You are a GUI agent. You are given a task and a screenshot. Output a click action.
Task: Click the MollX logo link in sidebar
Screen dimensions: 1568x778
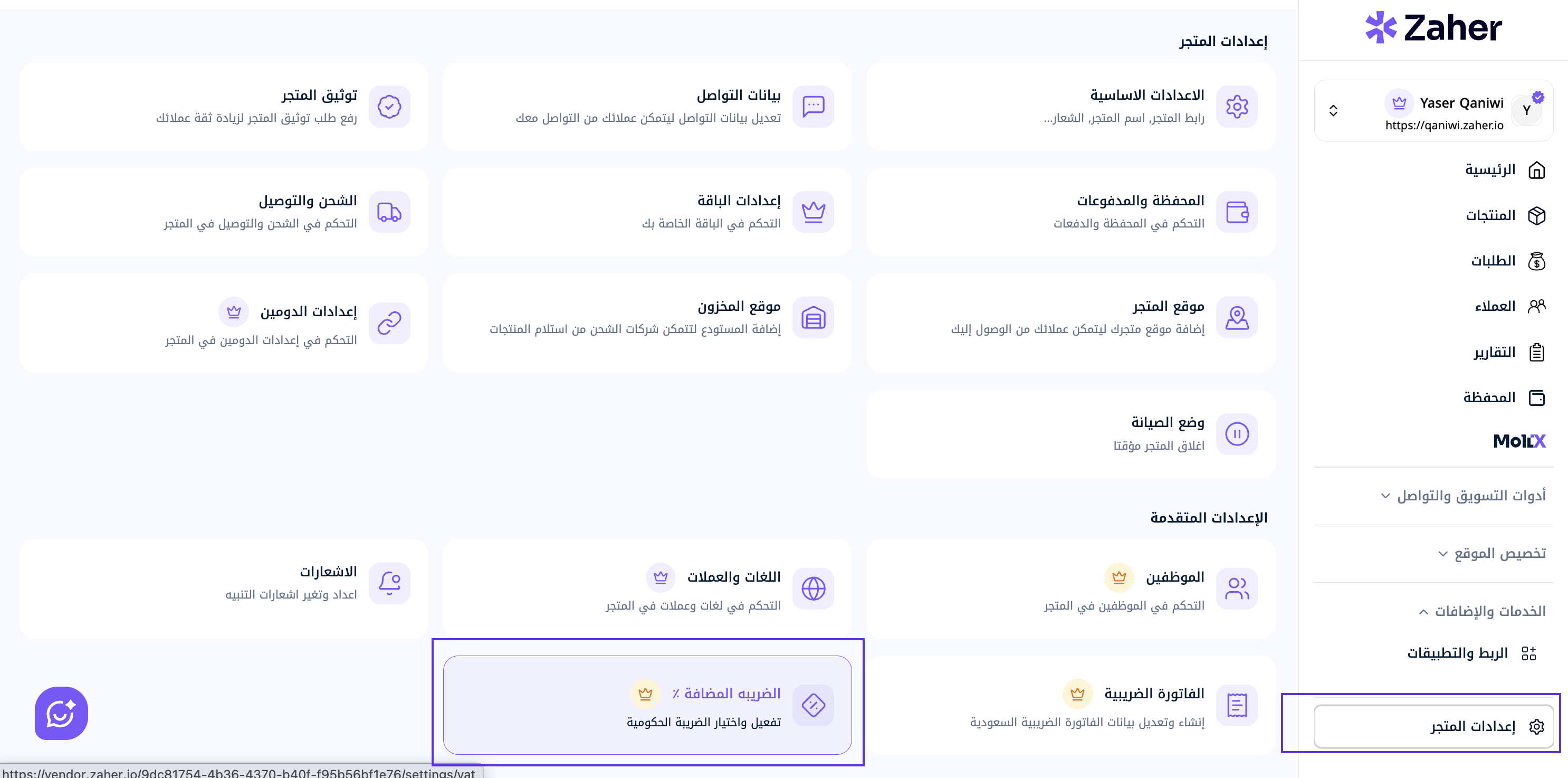point(1519,441)
